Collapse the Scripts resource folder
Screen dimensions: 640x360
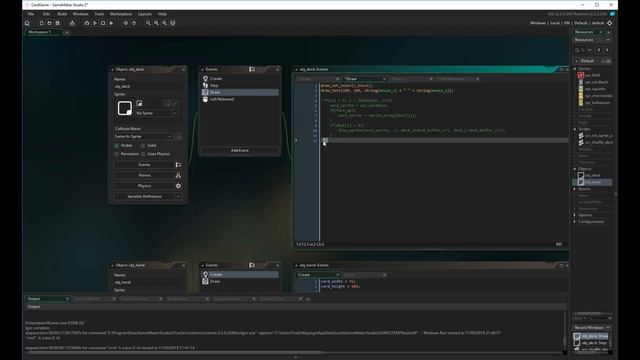point(575,129)
